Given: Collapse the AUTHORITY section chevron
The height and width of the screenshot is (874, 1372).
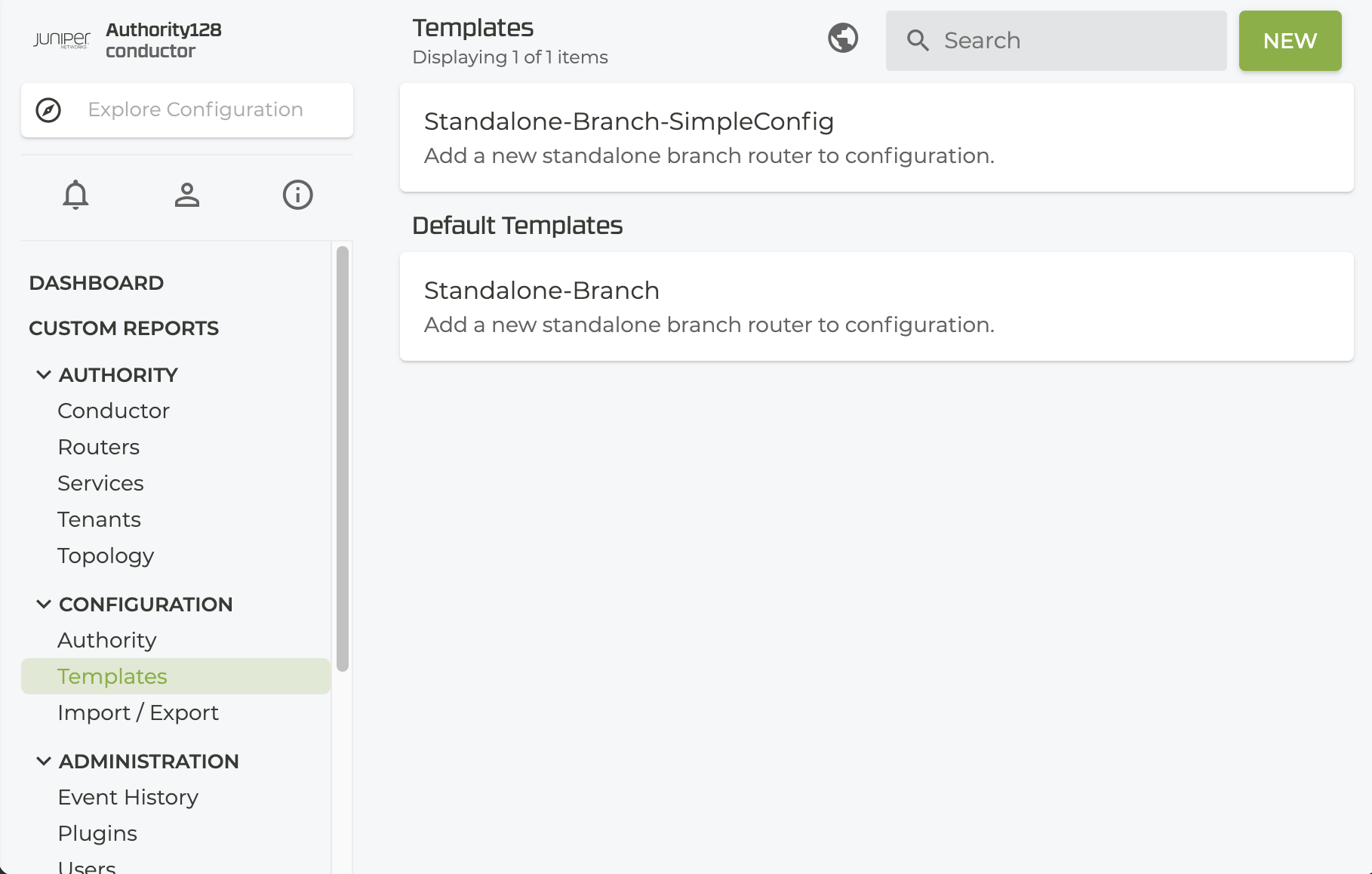Looking at the screenshot, I should coord(44,375).
